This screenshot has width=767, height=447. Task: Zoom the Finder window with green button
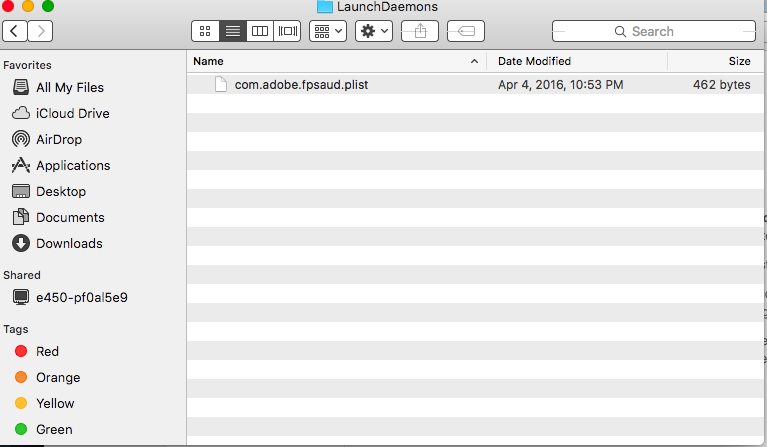point(47,6)
